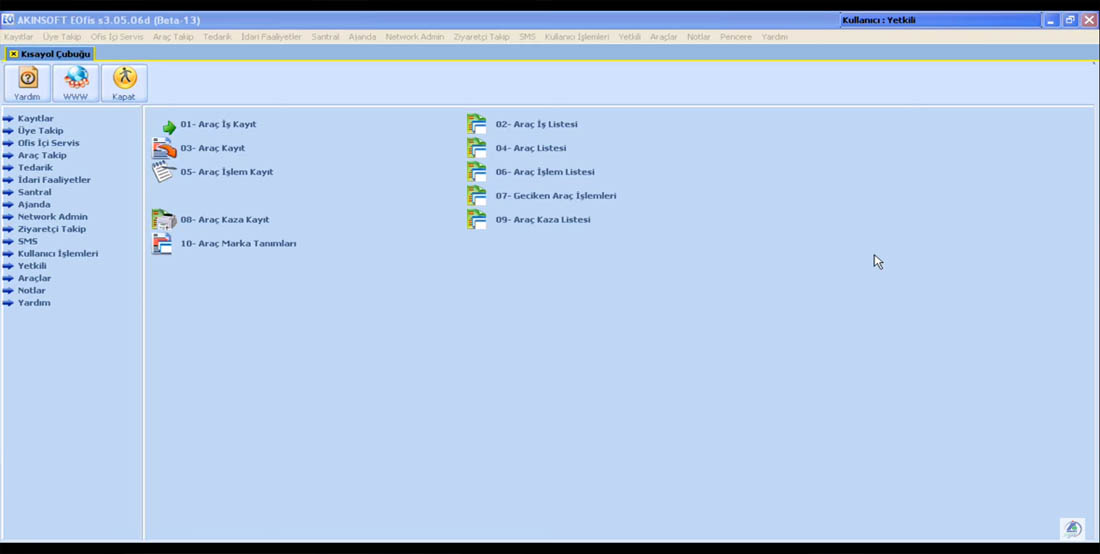
Task: Click the AKINSOFT app icon in the title bar
Action: [8, 20]
